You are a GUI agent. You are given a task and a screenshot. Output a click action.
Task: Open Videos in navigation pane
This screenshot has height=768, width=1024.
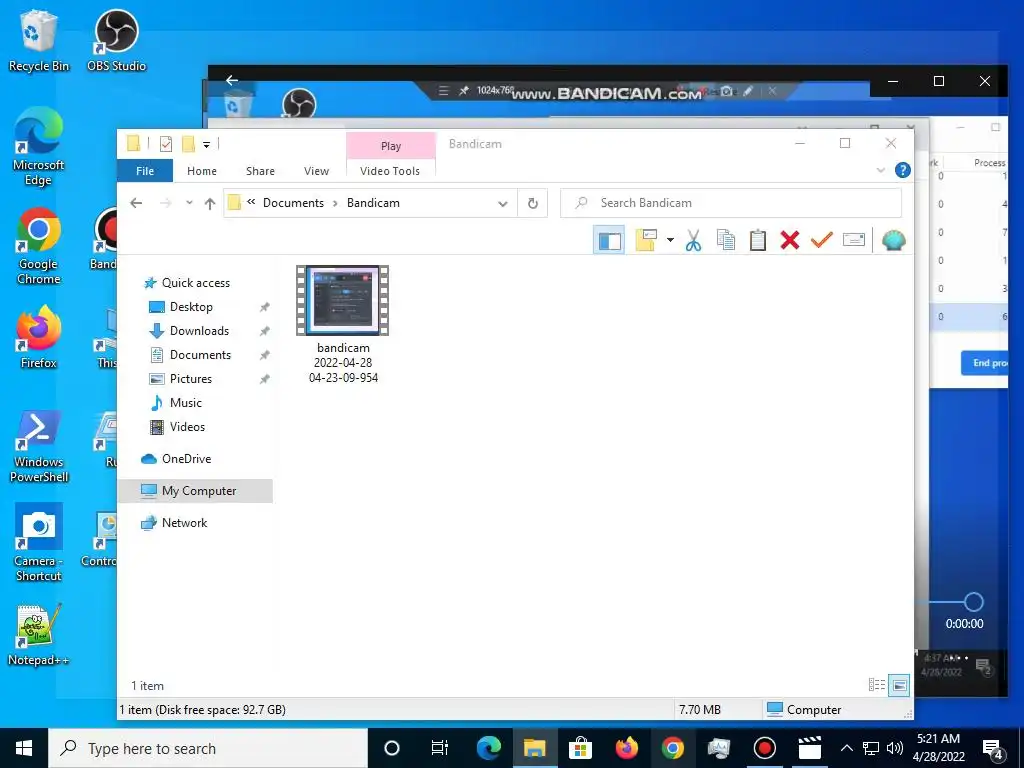(x=187, y=427)
